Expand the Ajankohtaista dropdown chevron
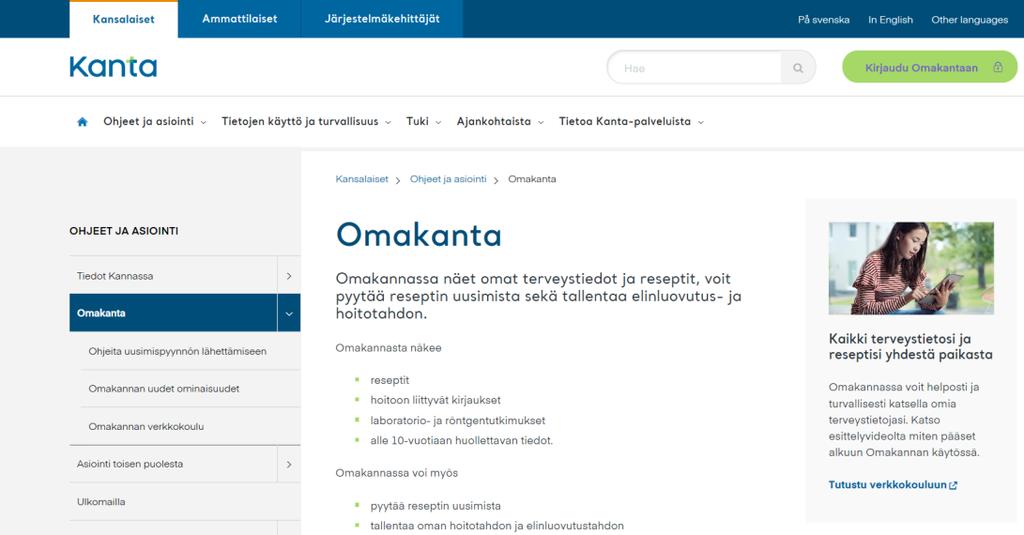Image resolution: width=1024 pixels, height=535 pixels. (541, 122)
